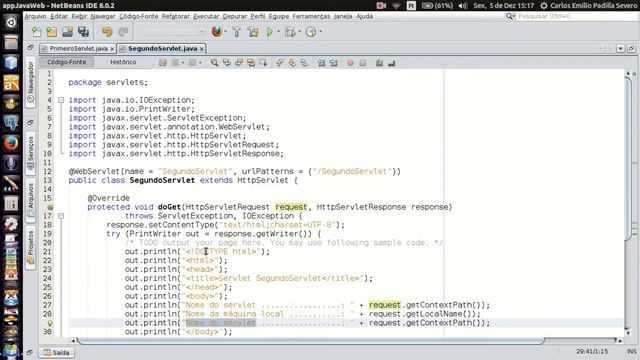The height and width of the screenshot is (360, 640).
Task: Open the Arquivo menu
Action: click(x=36, y=16)
